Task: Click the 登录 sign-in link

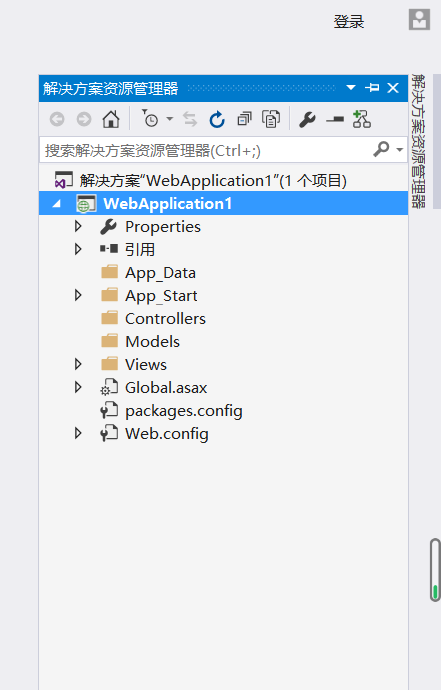Action: point(349,22)
